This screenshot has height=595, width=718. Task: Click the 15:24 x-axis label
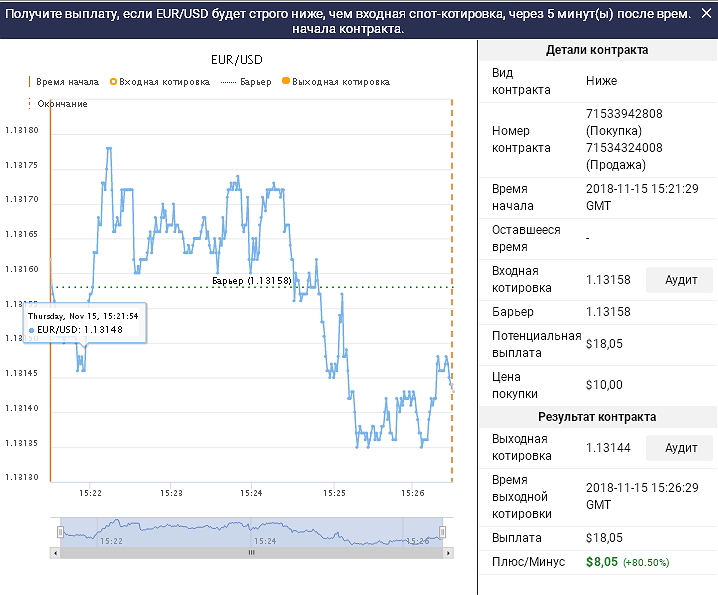pos(251,493)
